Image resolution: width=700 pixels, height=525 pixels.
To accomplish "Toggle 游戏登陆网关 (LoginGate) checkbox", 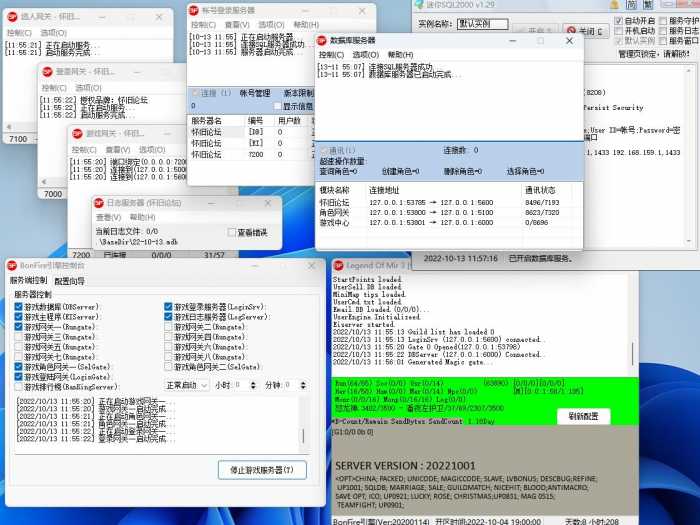I will pyautogui.click(x=18, y=377).
